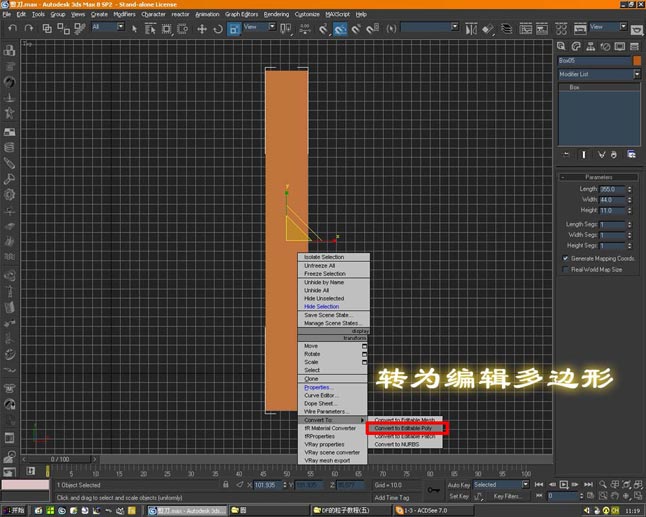Toggle the Percent Snap button
The height and width of the screenshot is (517, 646).
tap(356, 29)
